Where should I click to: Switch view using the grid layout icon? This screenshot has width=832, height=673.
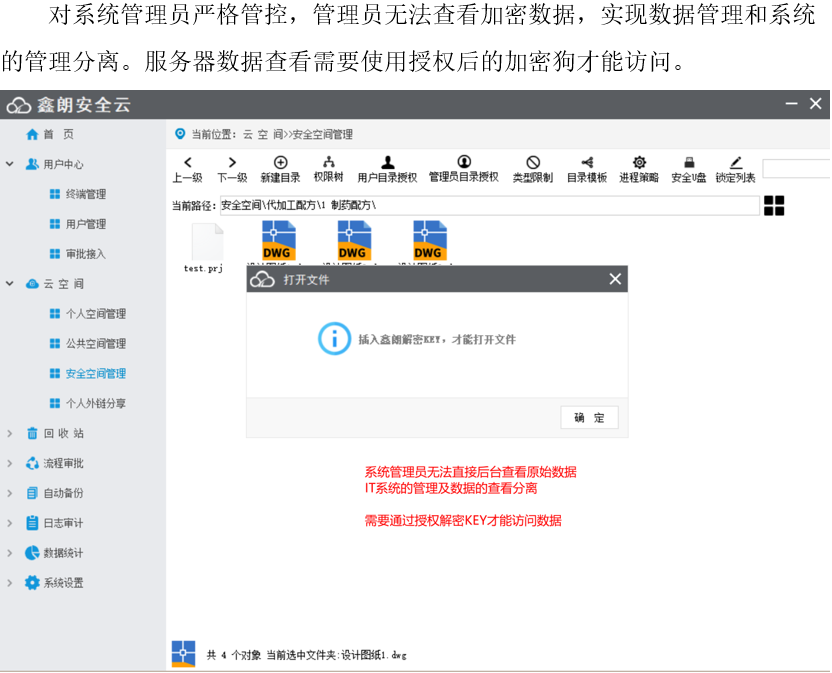click(x=774, y=205)
